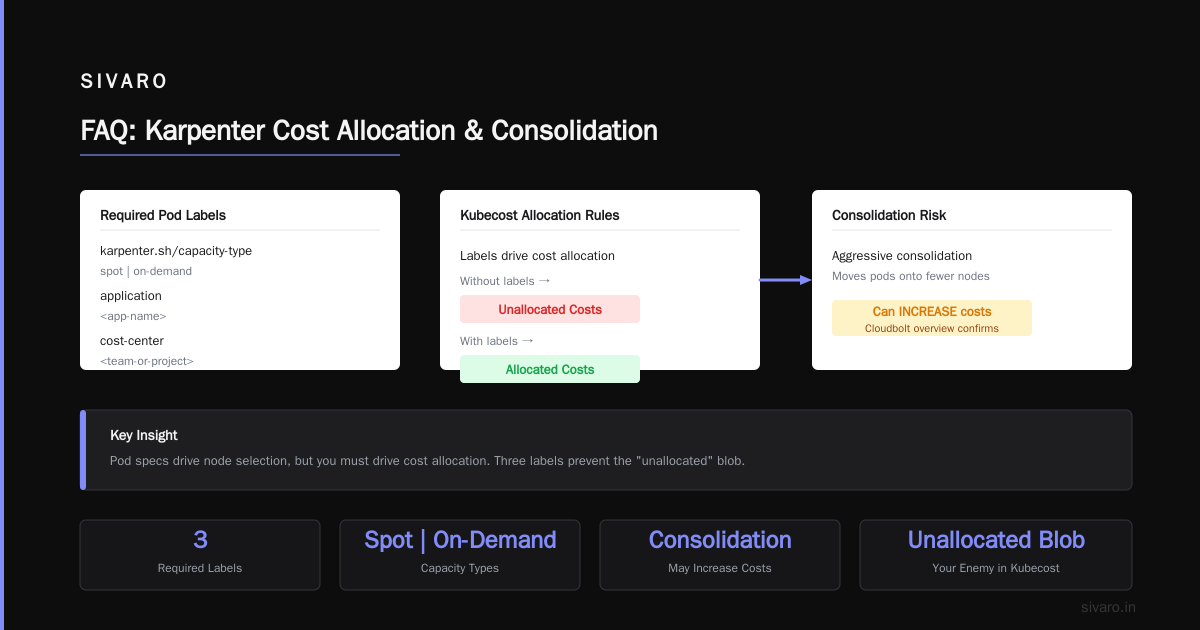
Task: Choose the cost-center label entry
Action: click(132, 341)
